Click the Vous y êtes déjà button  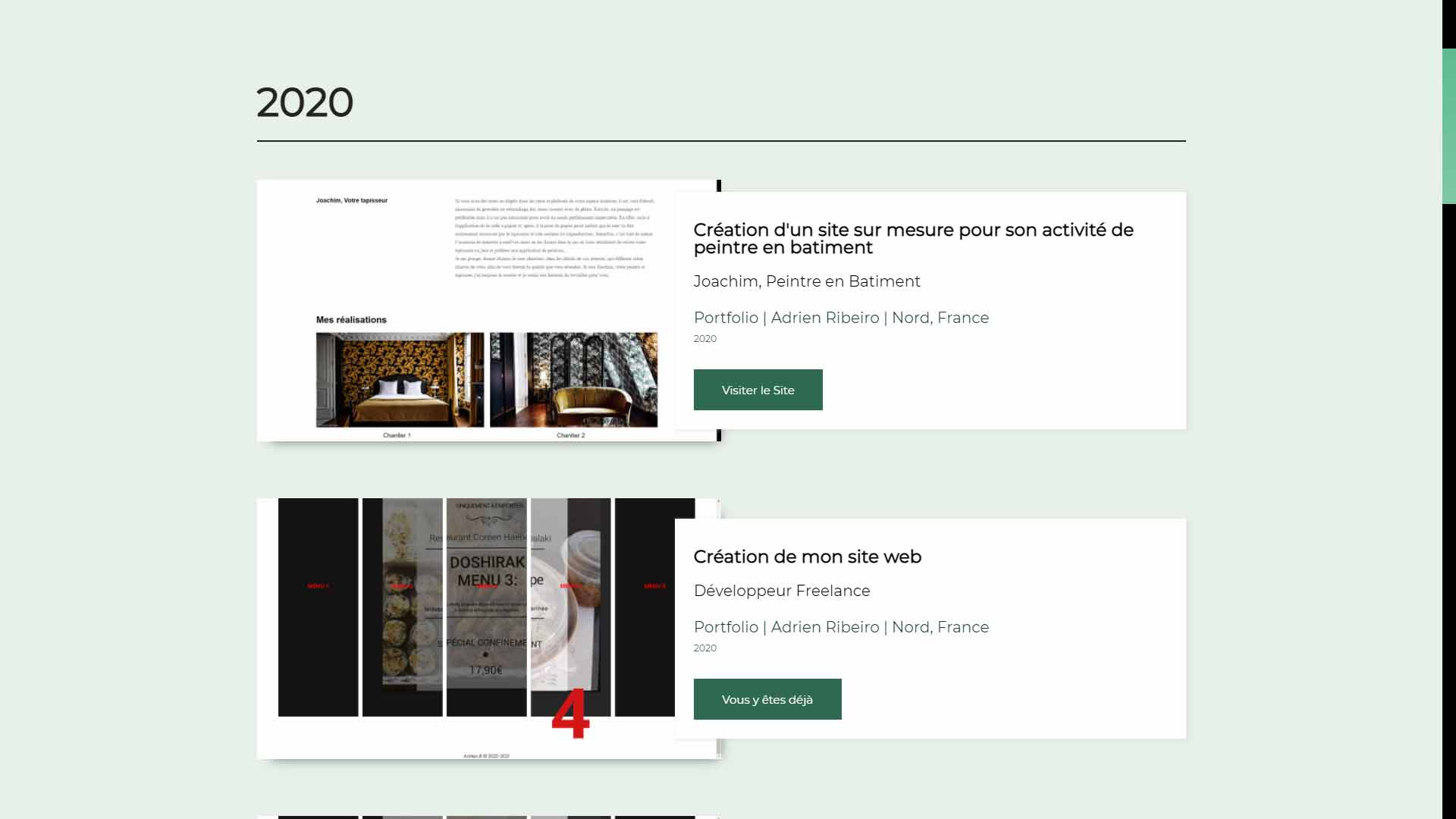pos(767,699)
